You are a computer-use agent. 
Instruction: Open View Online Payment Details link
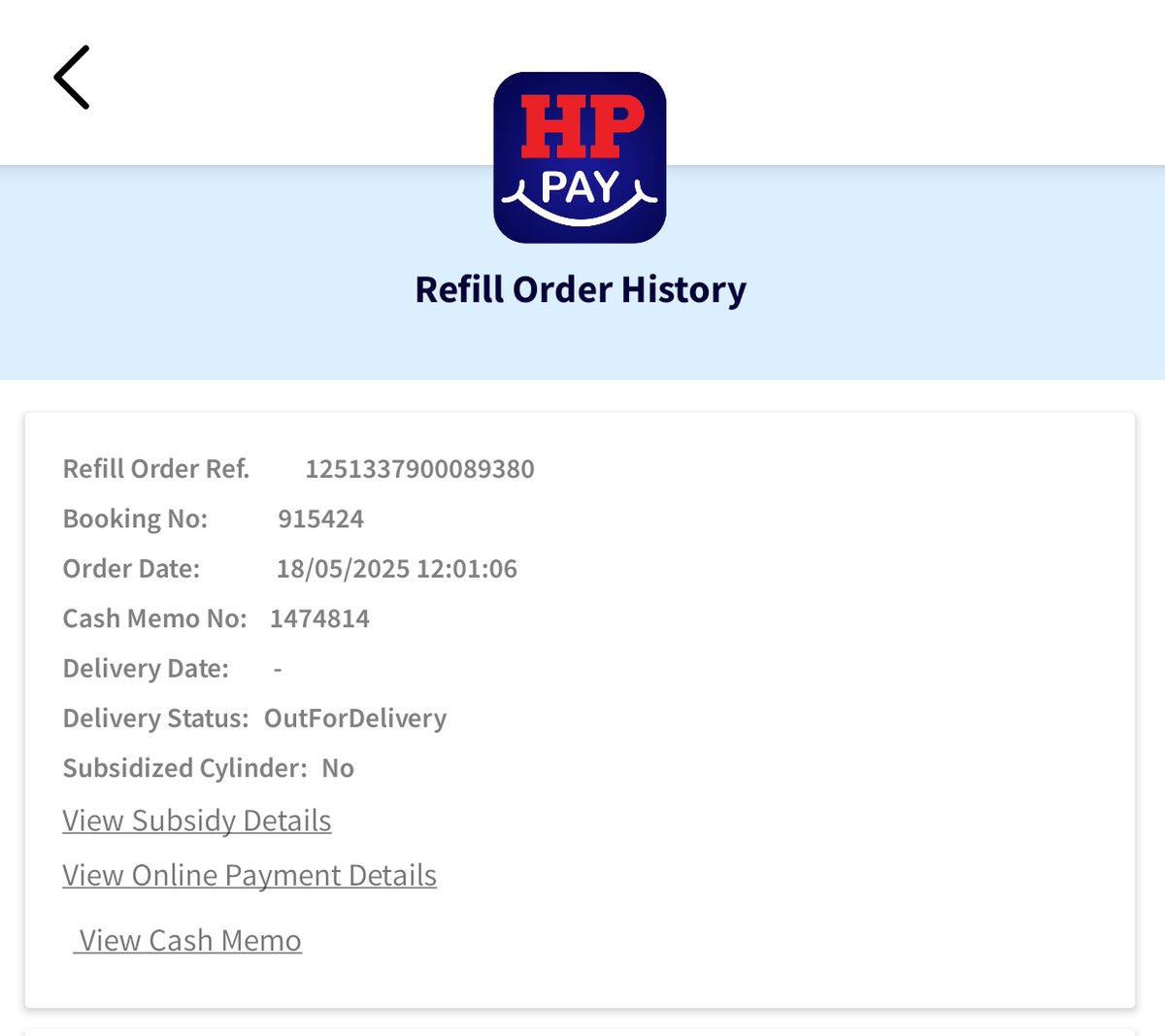[250, 876]
